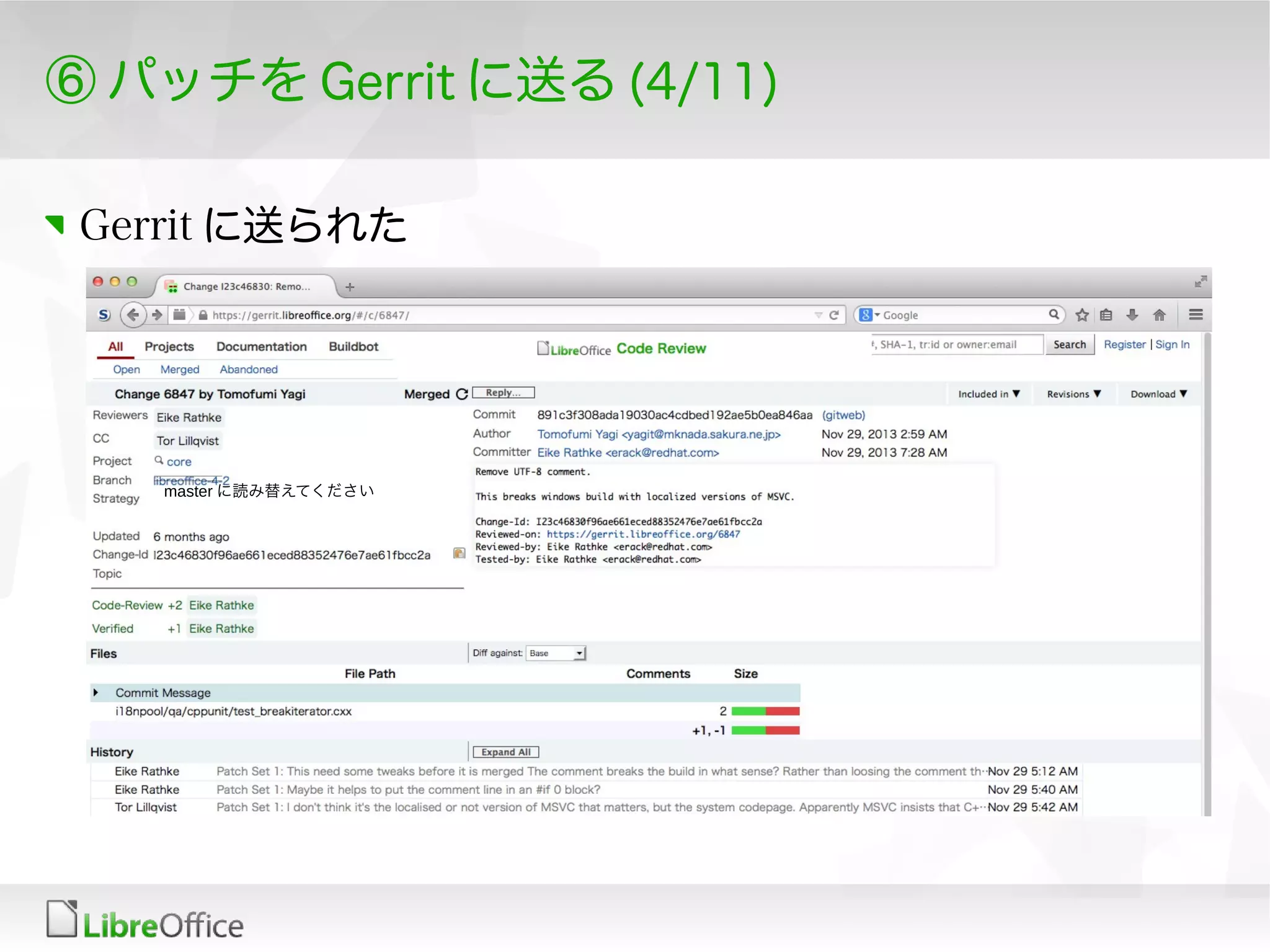Click the Search button
This screenshot has width=1270, height=952.
(x=1070, y=345)
